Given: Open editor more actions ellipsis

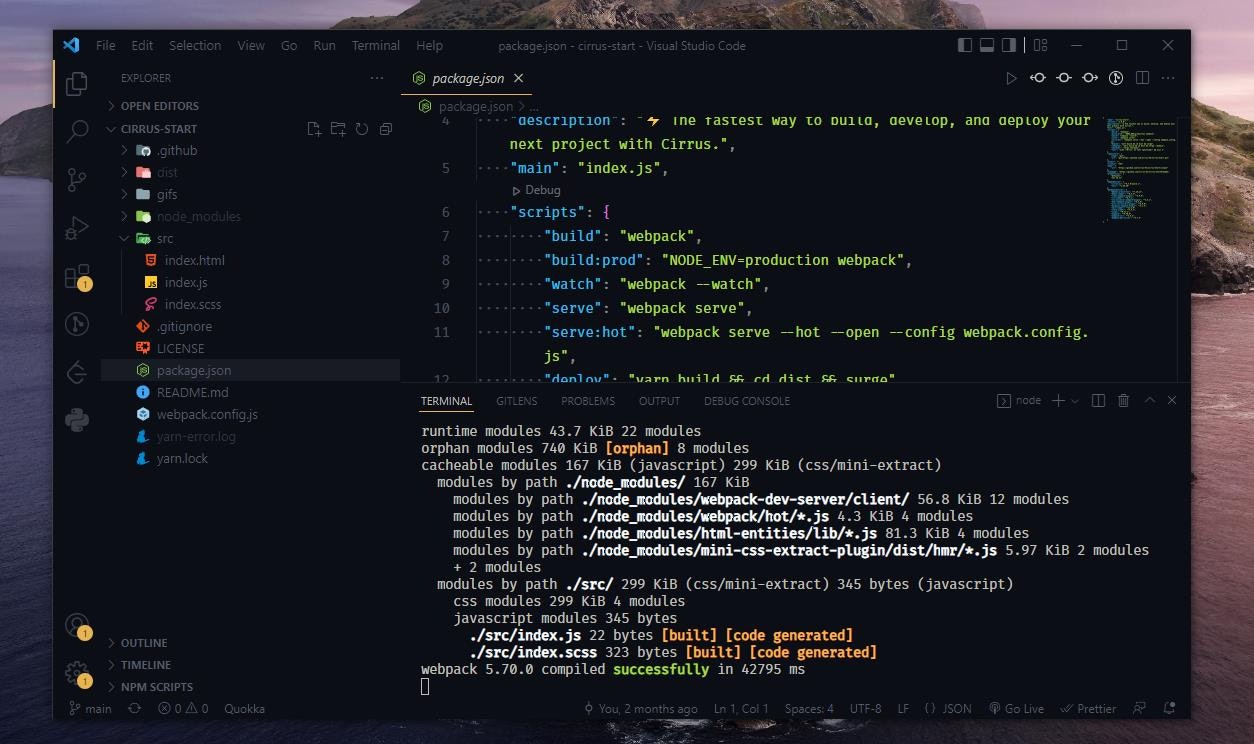Looking at the screenshot, I should pyautogui.click(x=1168, y=78).
